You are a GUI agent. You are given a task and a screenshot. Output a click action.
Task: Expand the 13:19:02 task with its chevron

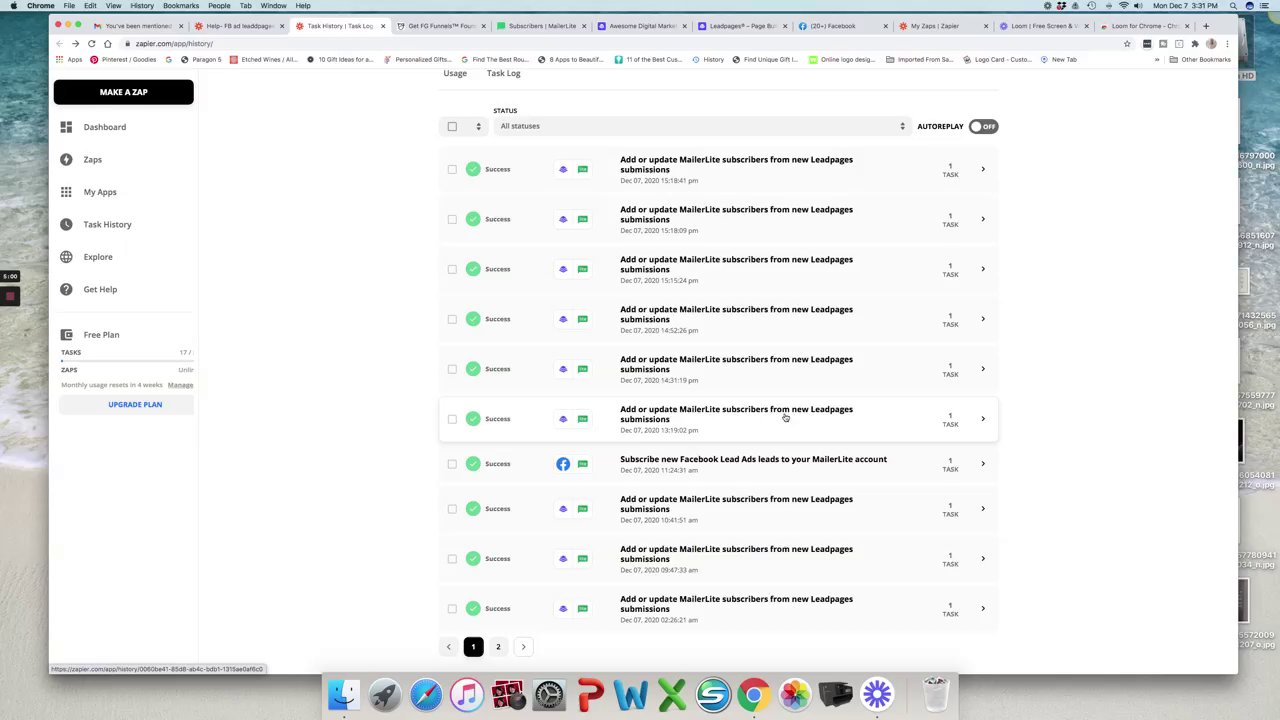pyautogui.click(x=983, y=419)
